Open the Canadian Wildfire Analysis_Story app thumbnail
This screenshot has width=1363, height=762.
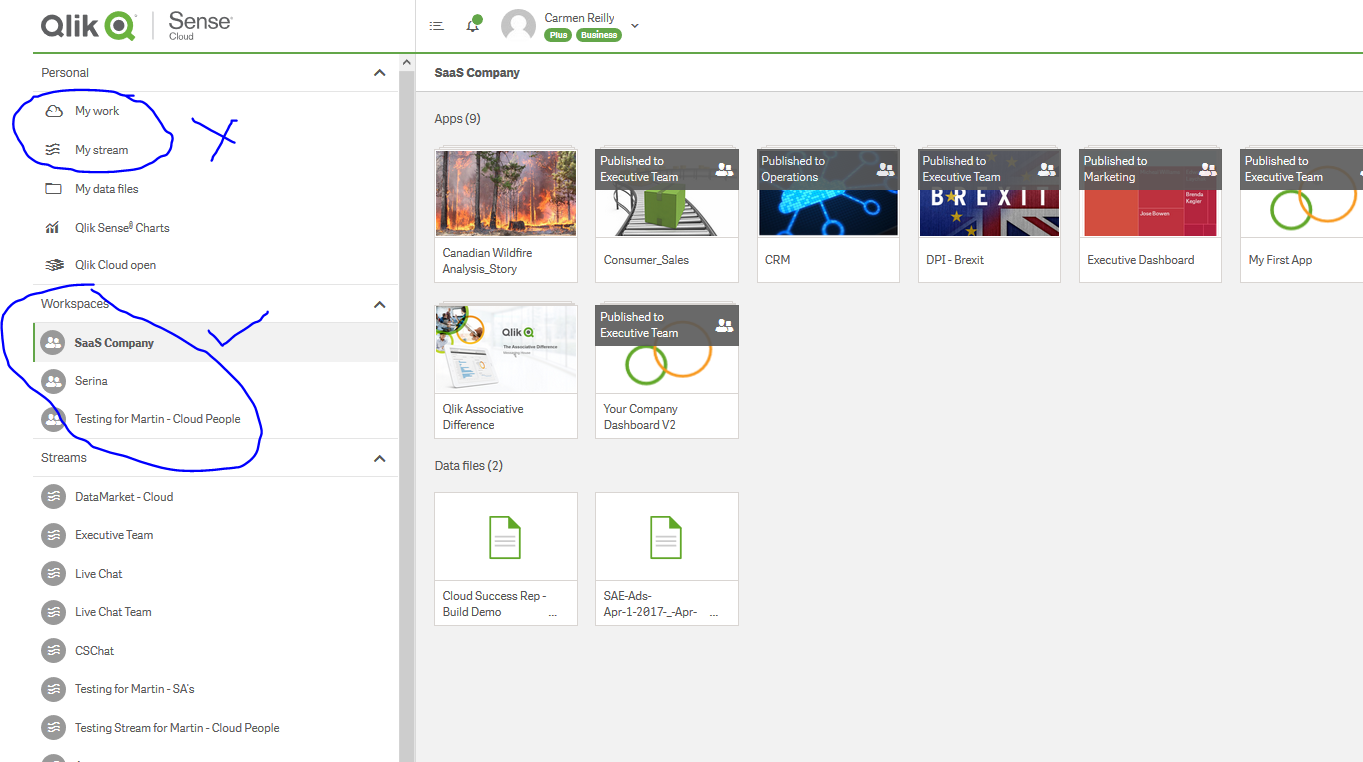[506, 194]
